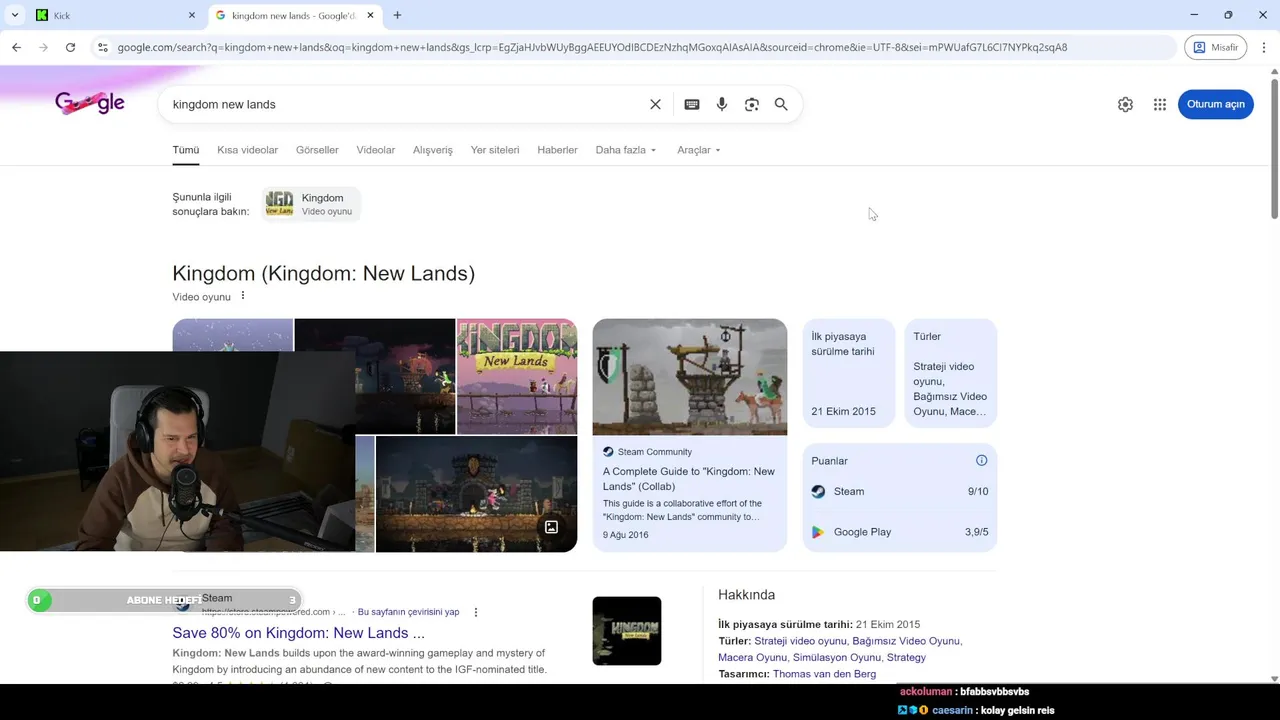Viewport: 1280px width, 720px height.
Task: Expand the Araçlar dropdown
Action: click(698, 150)
